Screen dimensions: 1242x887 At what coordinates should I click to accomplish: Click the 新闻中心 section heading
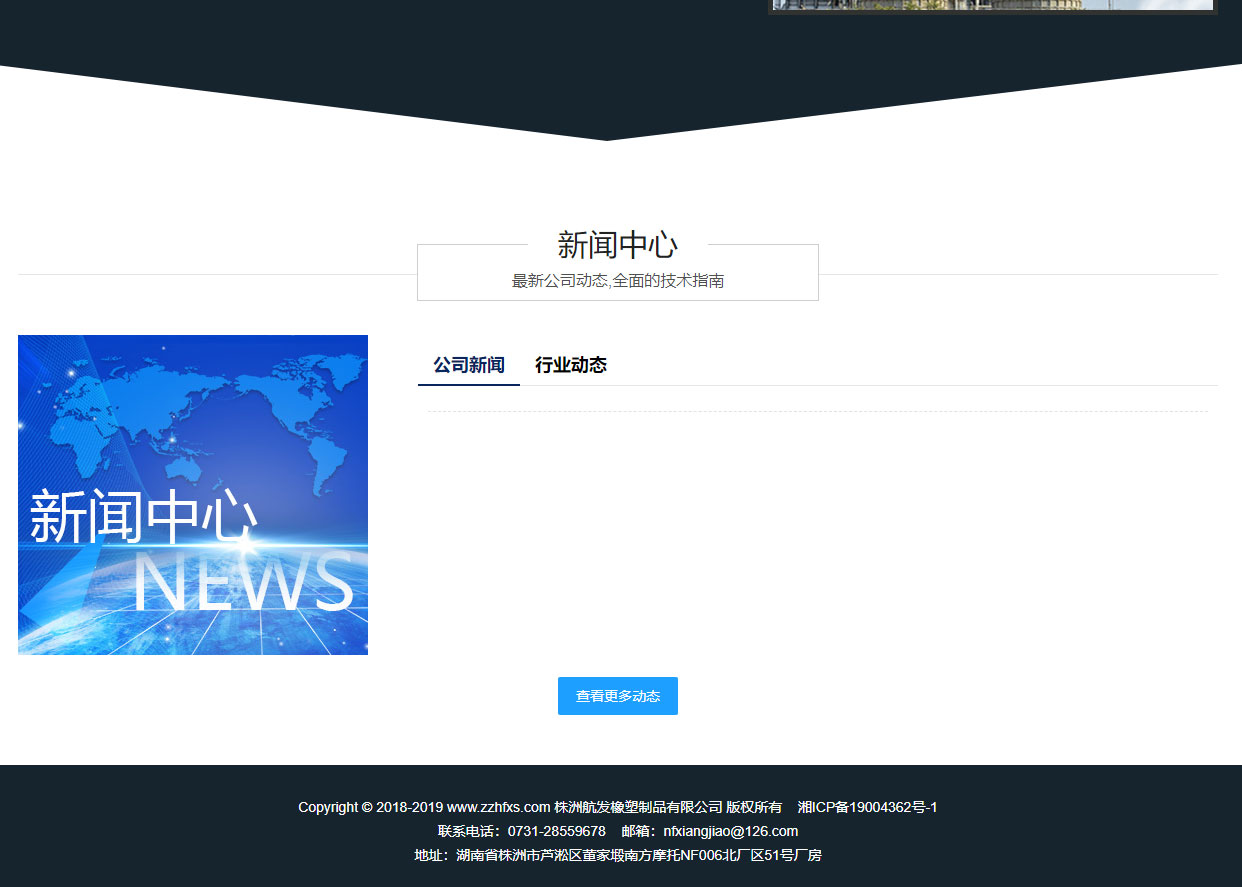617,245
